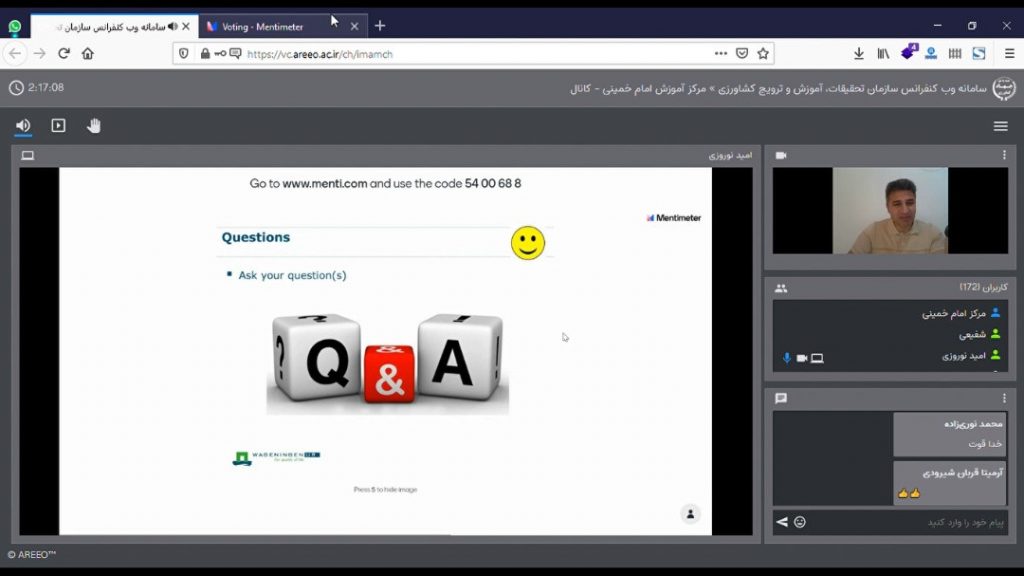Viewport: 1024px width, 576px height.
Task: Type in the chat message input field
Action: (x=900, y=522)
